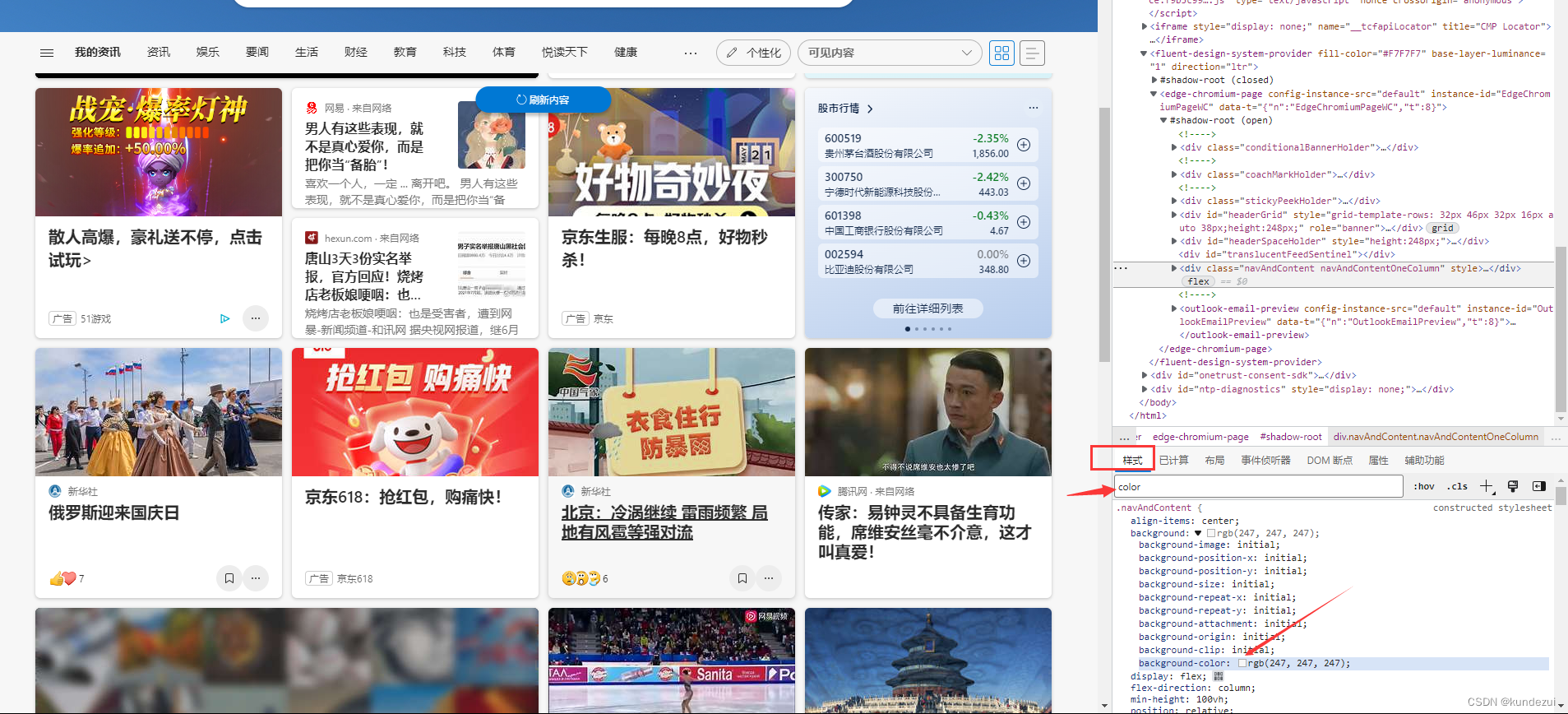Viewport: 1568px width, 714px height.
Task: Collapse the edge-chromium-page node
Action: coord(1154,94)
